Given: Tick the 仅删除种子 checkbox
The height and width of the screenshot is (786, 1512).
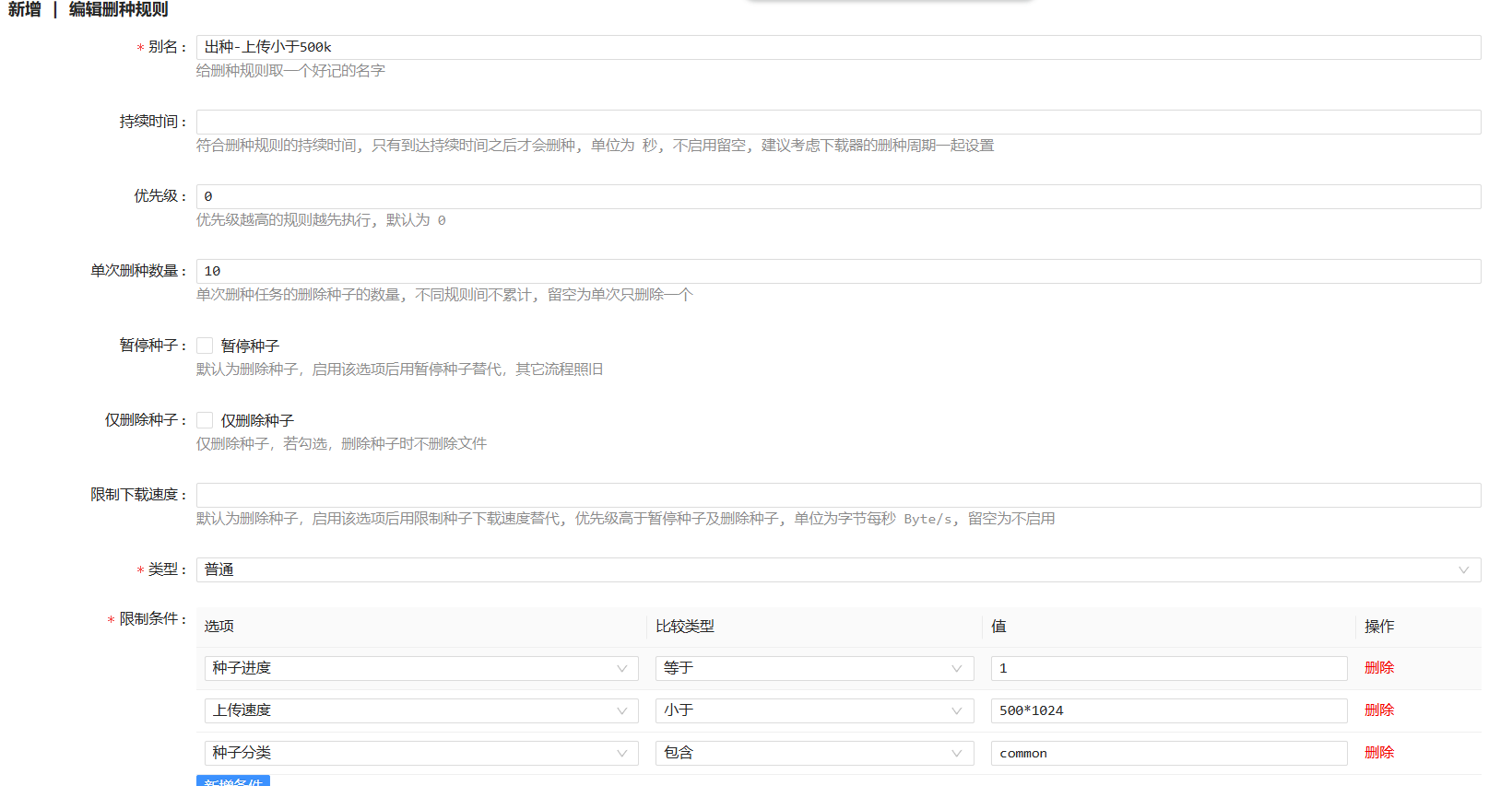Looking at the screenshot, I should (205, 420).
